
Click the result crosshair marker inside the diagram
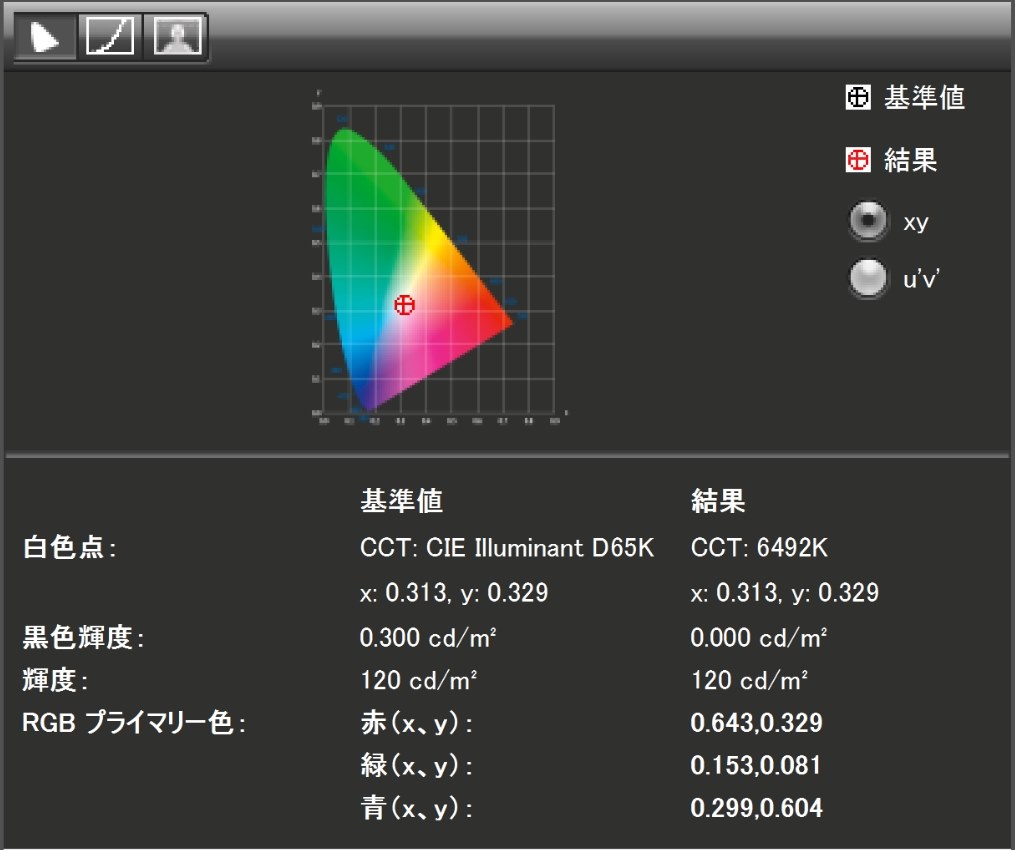[x=404, y=305]
